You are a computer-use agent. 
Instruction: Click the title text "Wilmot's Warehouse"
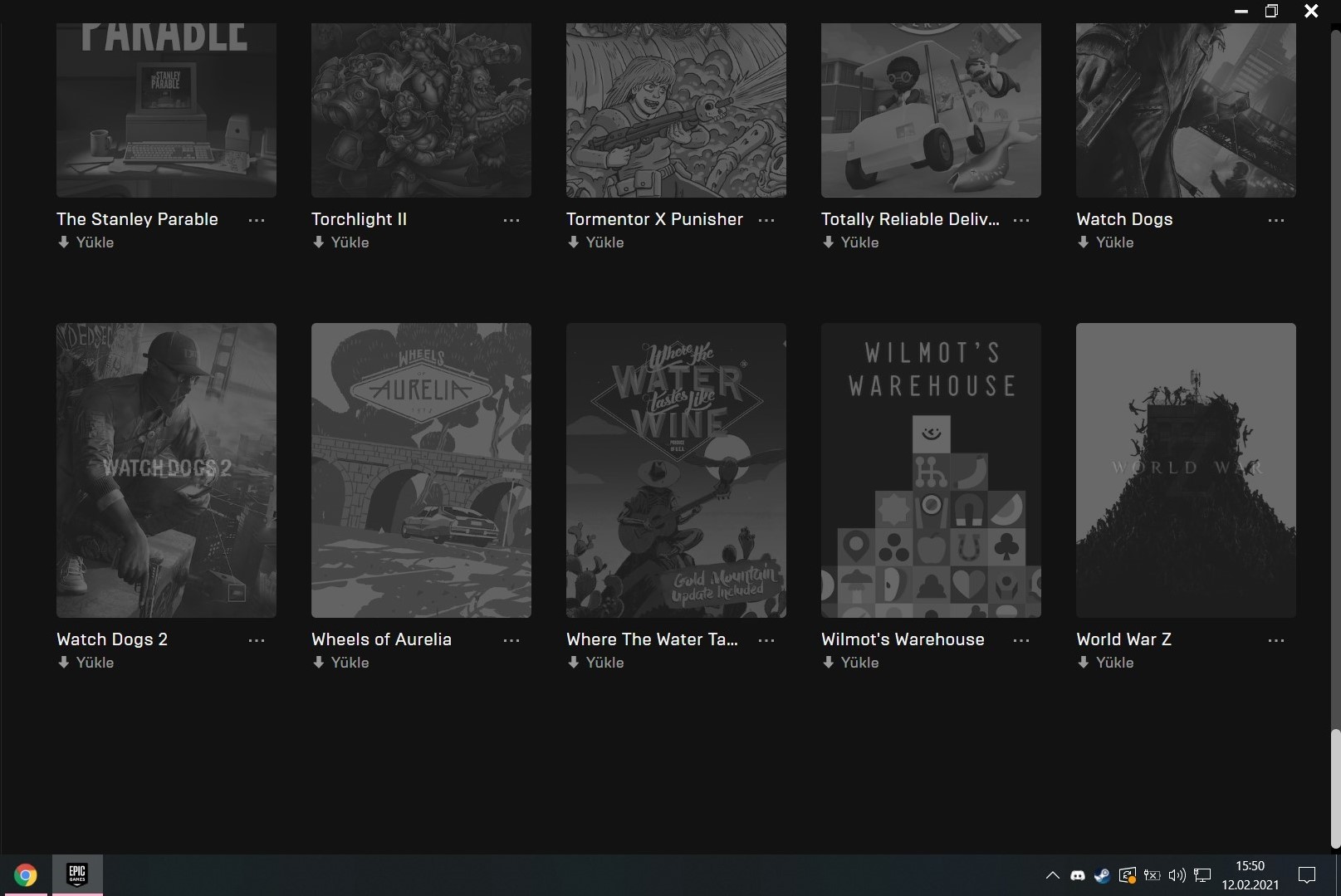pyautogui.click(x=903, y=639)
